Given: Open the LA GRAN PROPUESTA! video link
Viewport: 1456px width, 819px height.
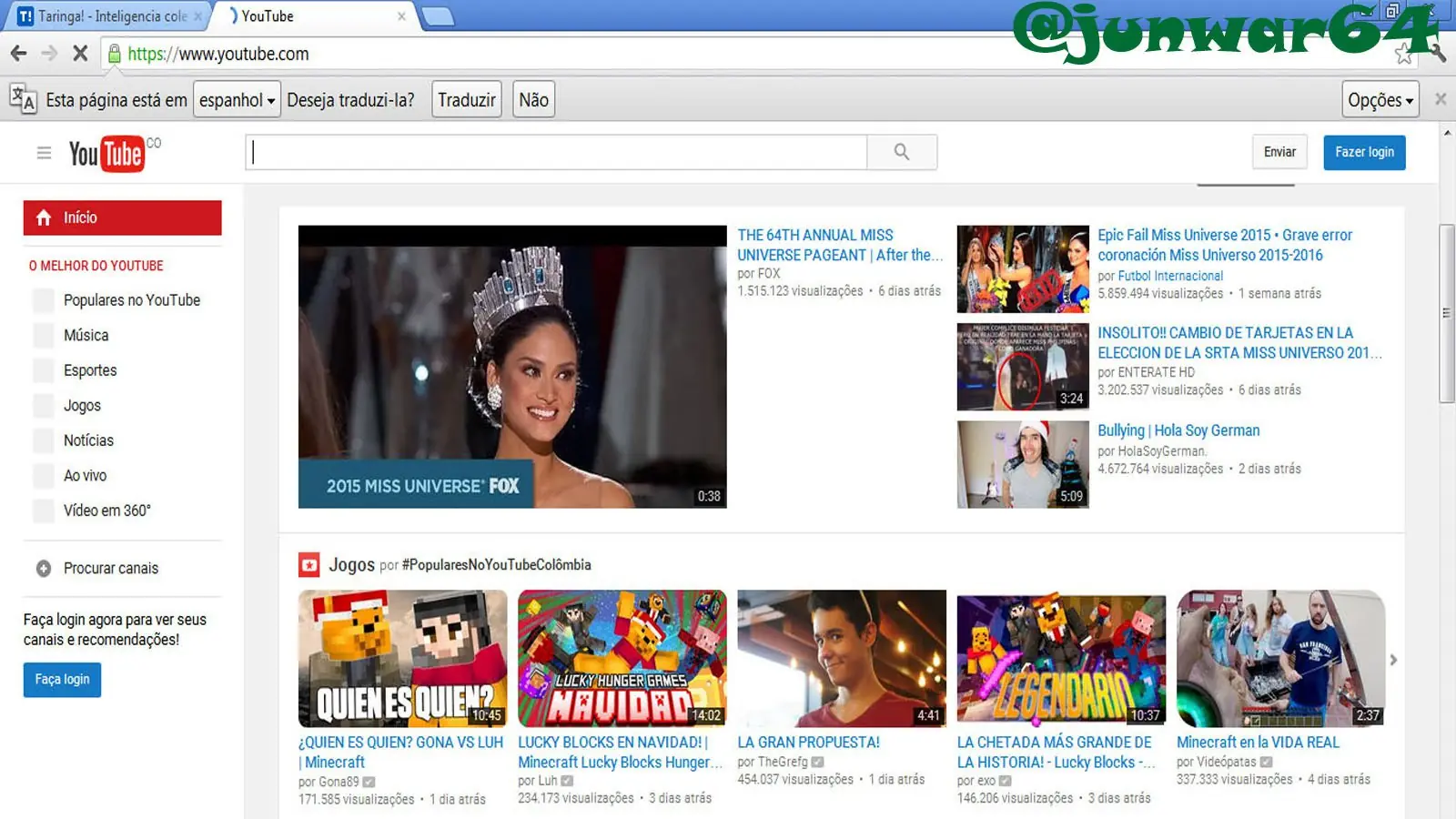Looking at the screenshot, I should point(808,743).
